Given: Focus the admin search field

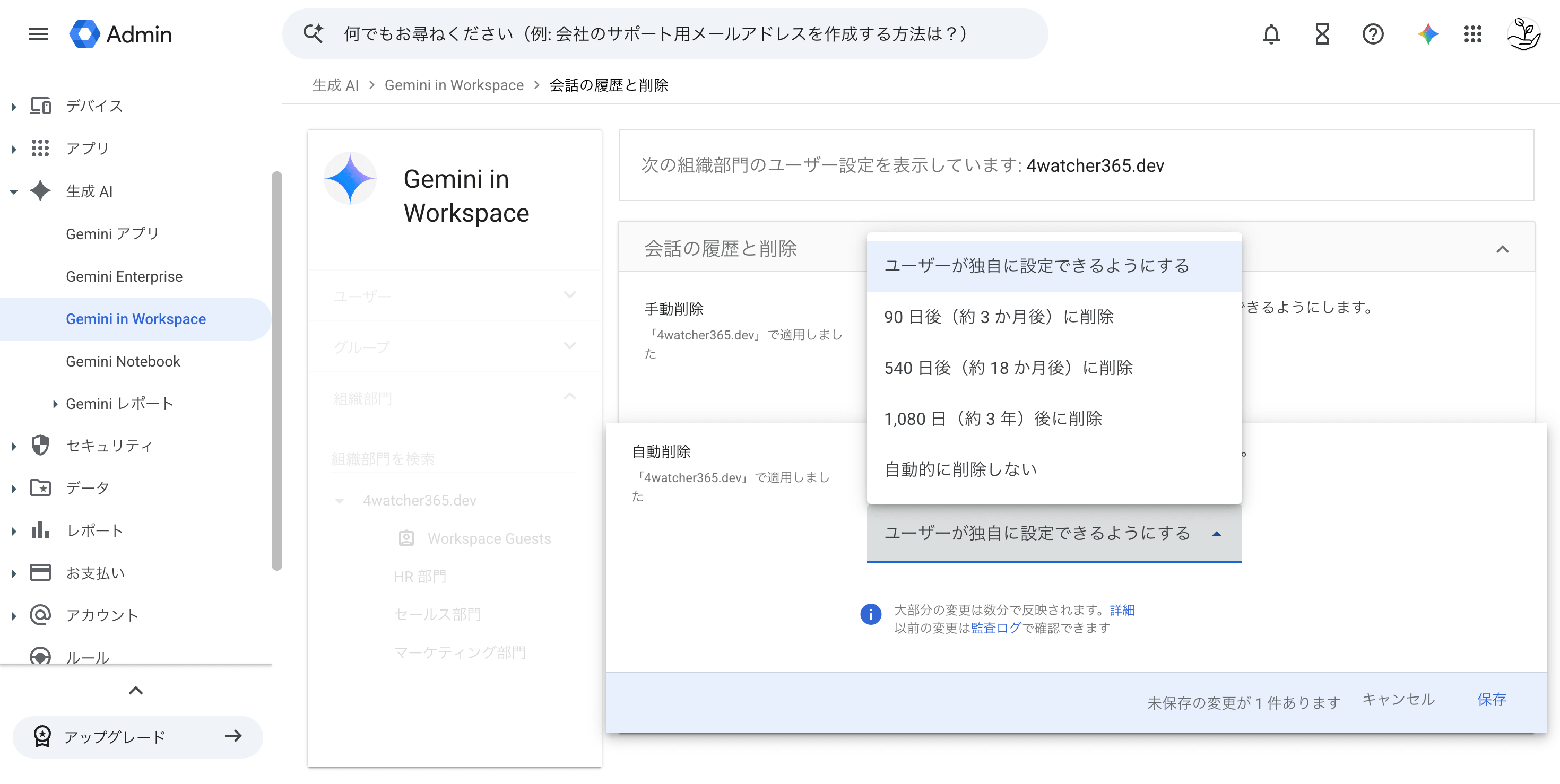Looking at the screenshot, I should 665,33.
